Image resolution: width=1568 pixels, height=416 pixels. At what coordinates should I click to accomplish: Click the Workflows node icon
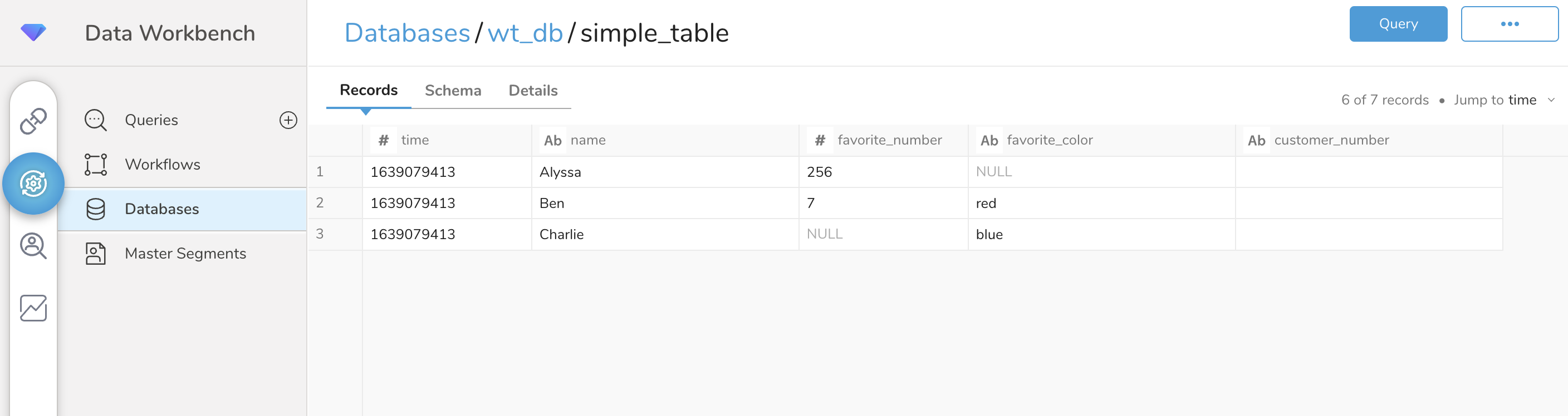(96, 164)
